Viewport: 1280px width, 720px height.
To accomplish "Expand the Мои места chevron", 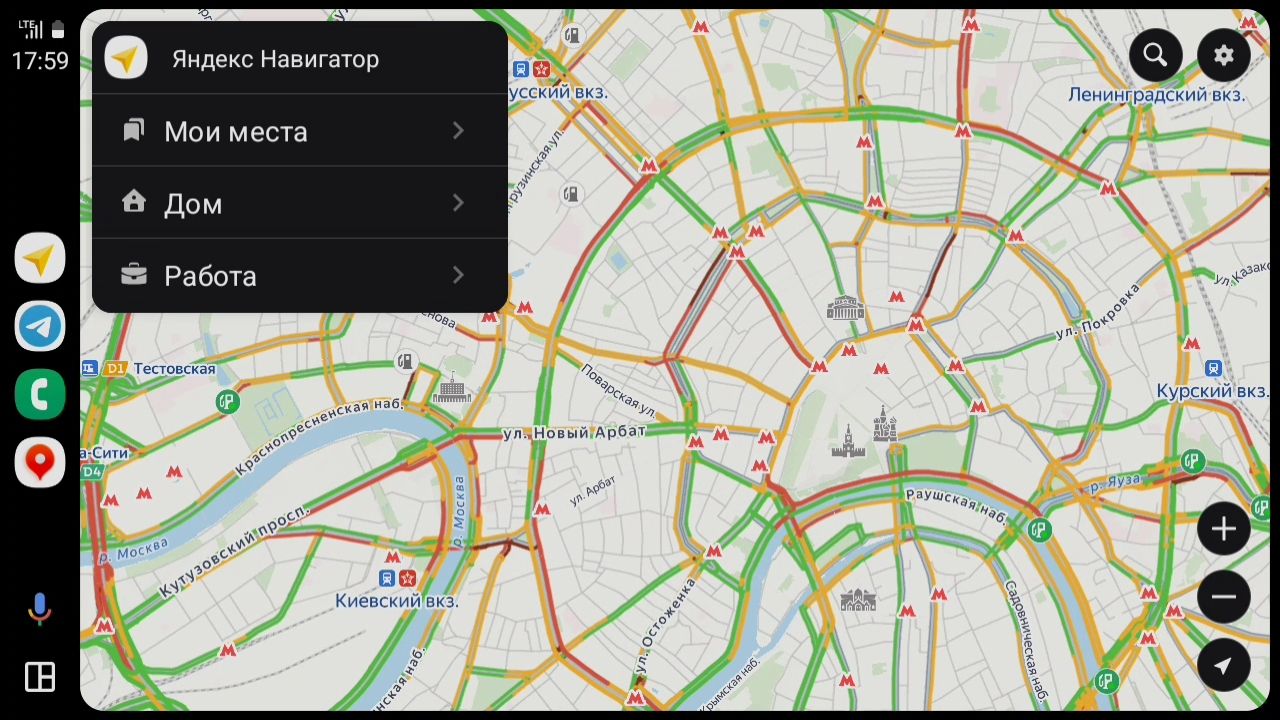I will pos(458,131).
